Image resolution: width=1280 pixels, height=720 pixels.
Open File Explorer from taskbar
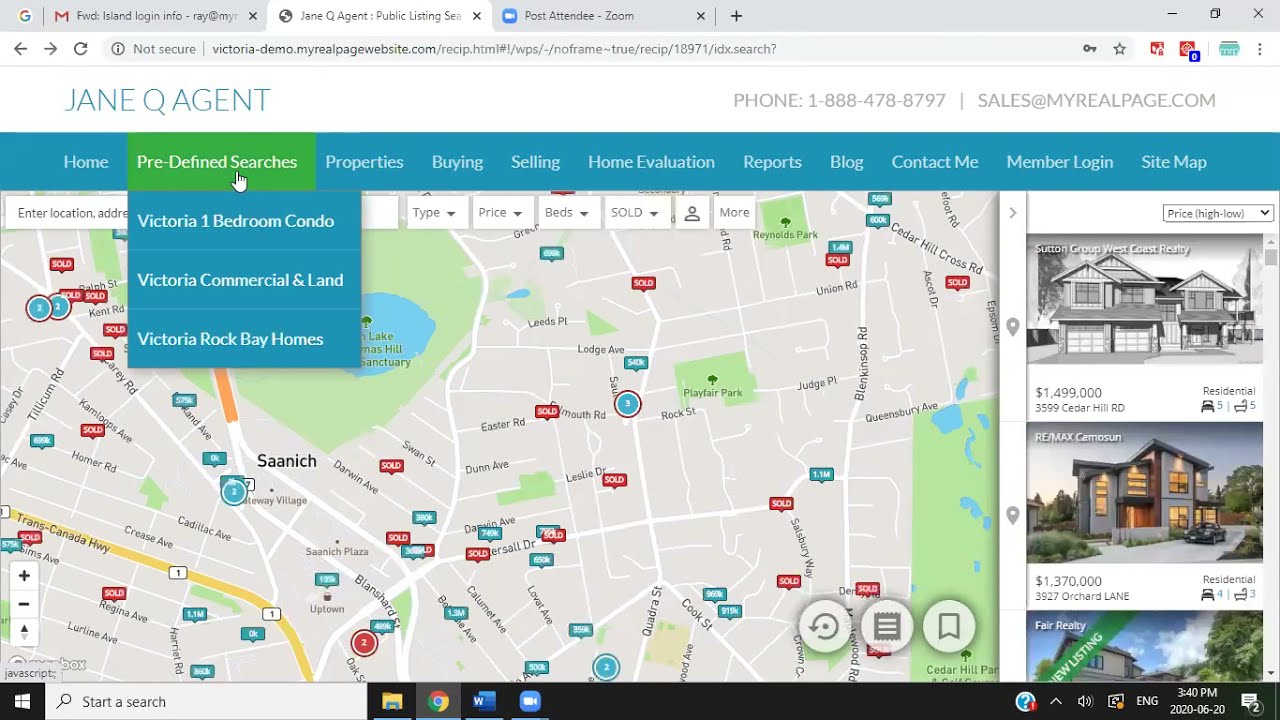392,701
